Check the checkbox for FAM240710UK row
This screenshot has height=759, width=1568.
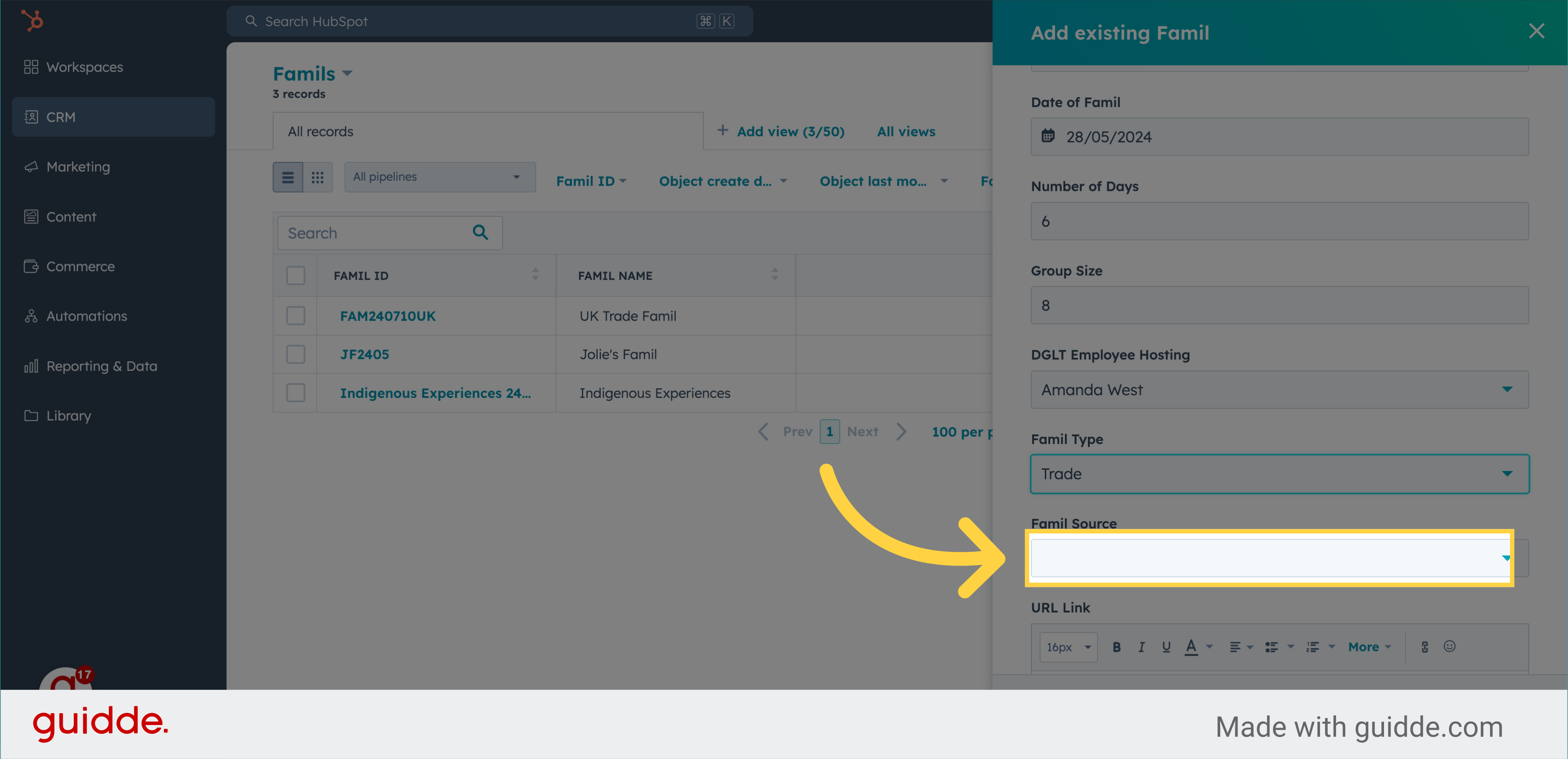tap(295, 315)
